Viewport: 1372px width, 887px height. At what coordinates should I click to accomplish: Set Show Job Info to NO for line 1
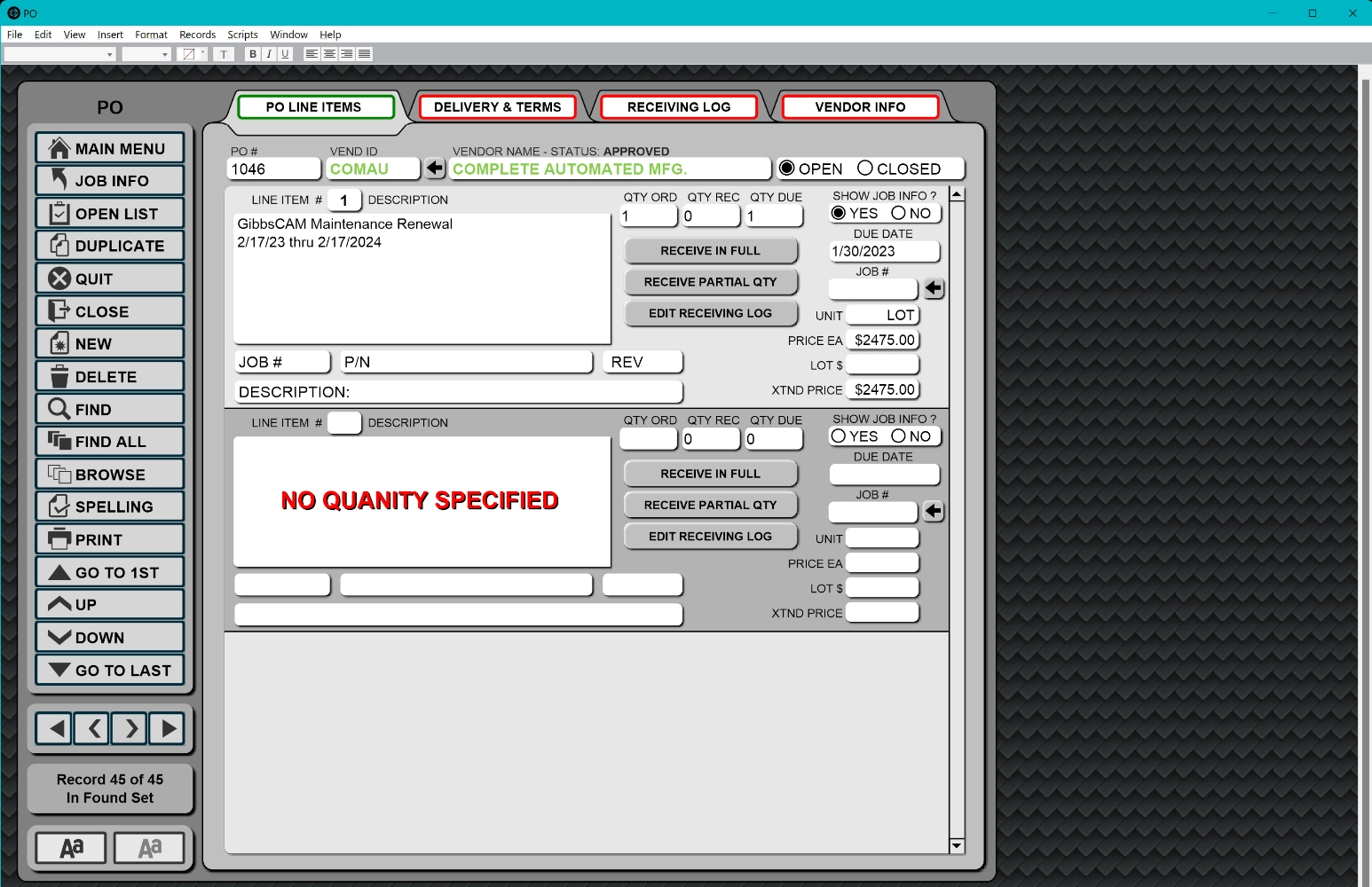[899, 213]
